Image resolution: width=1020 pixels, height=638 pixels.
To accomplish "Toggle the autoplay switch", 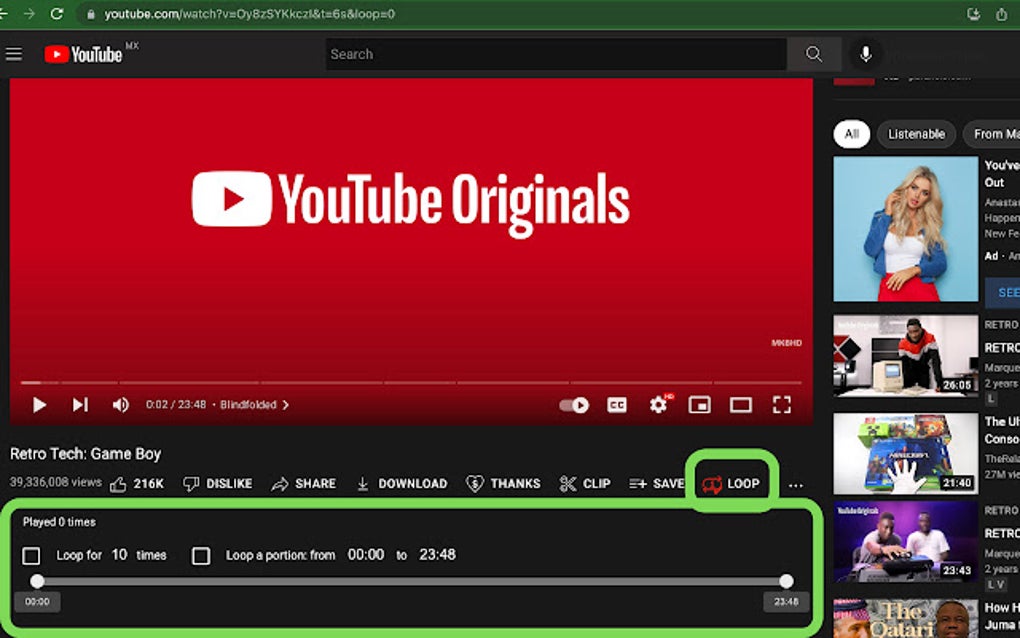I will click(574, 405).
